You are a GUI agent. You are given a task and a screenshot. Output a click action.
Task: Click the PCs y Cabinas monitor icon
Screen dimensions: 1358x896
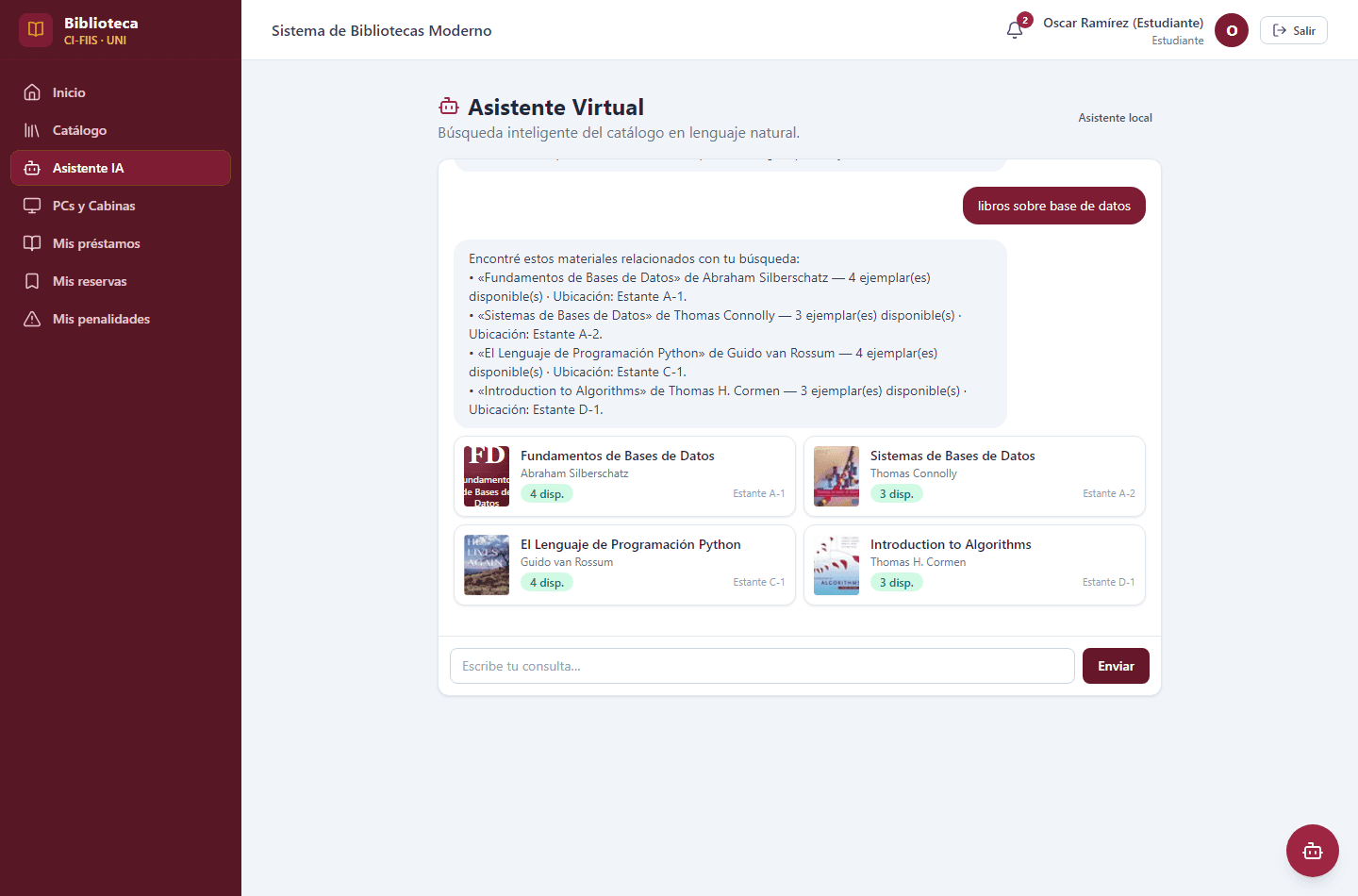(32, 206)
